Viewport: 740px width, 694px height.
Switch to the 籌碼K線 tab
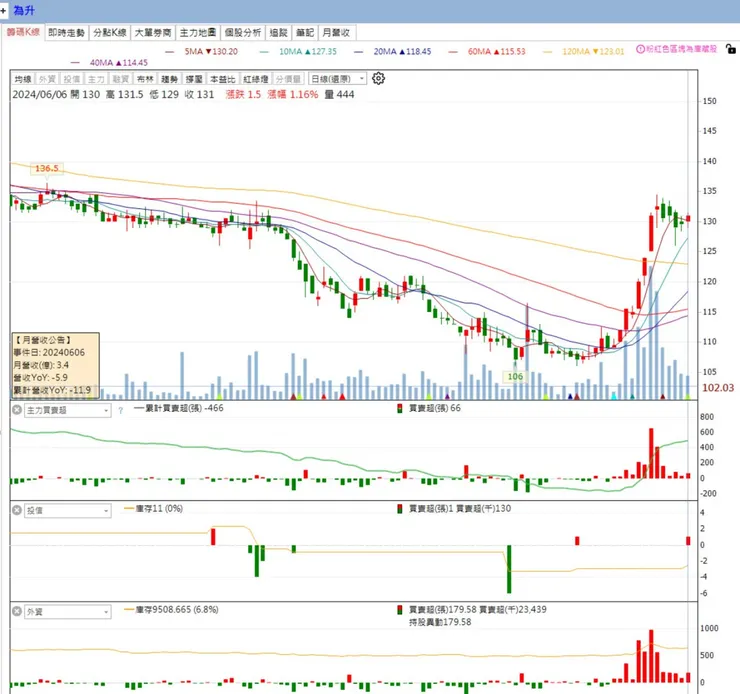(23, 32)
